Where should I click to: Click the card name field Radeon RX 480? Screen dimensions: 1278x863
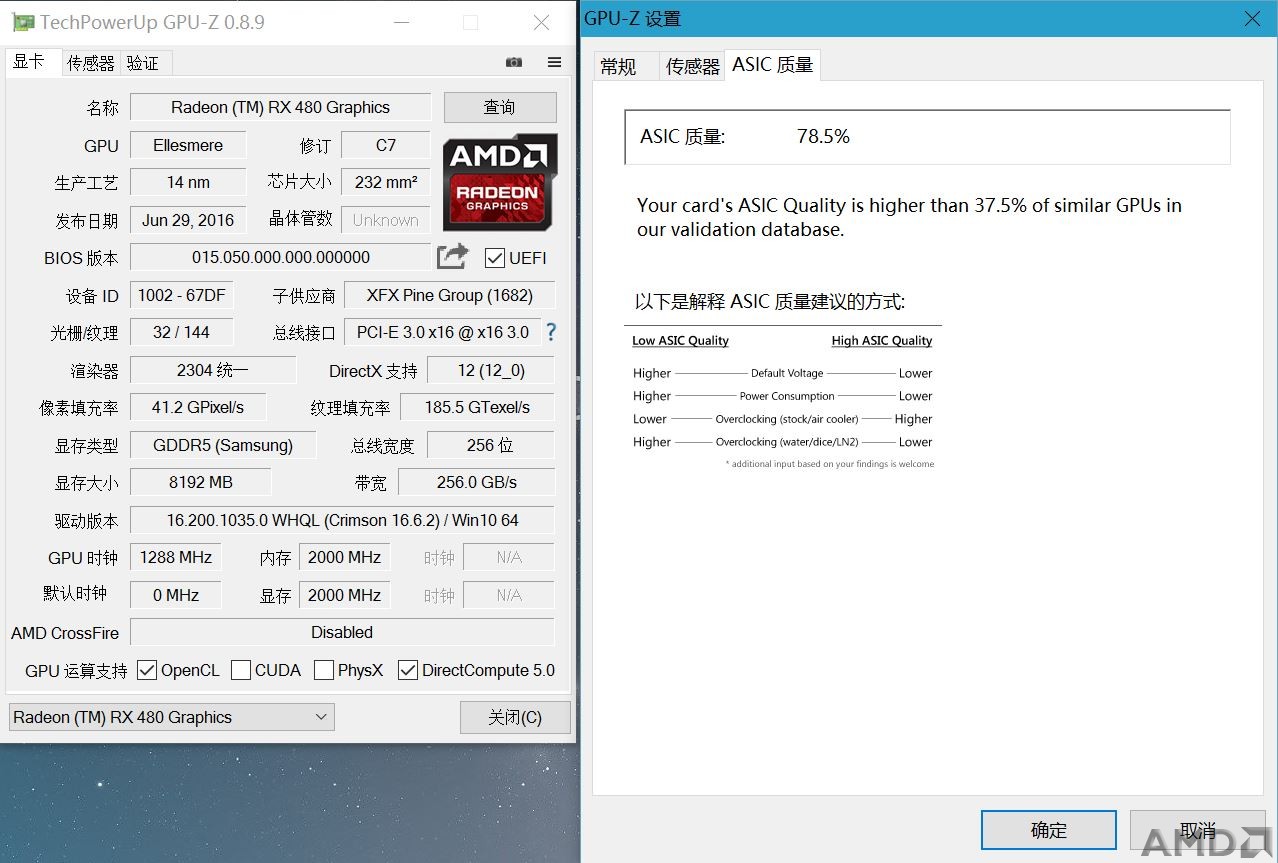(x=281, y=107)
